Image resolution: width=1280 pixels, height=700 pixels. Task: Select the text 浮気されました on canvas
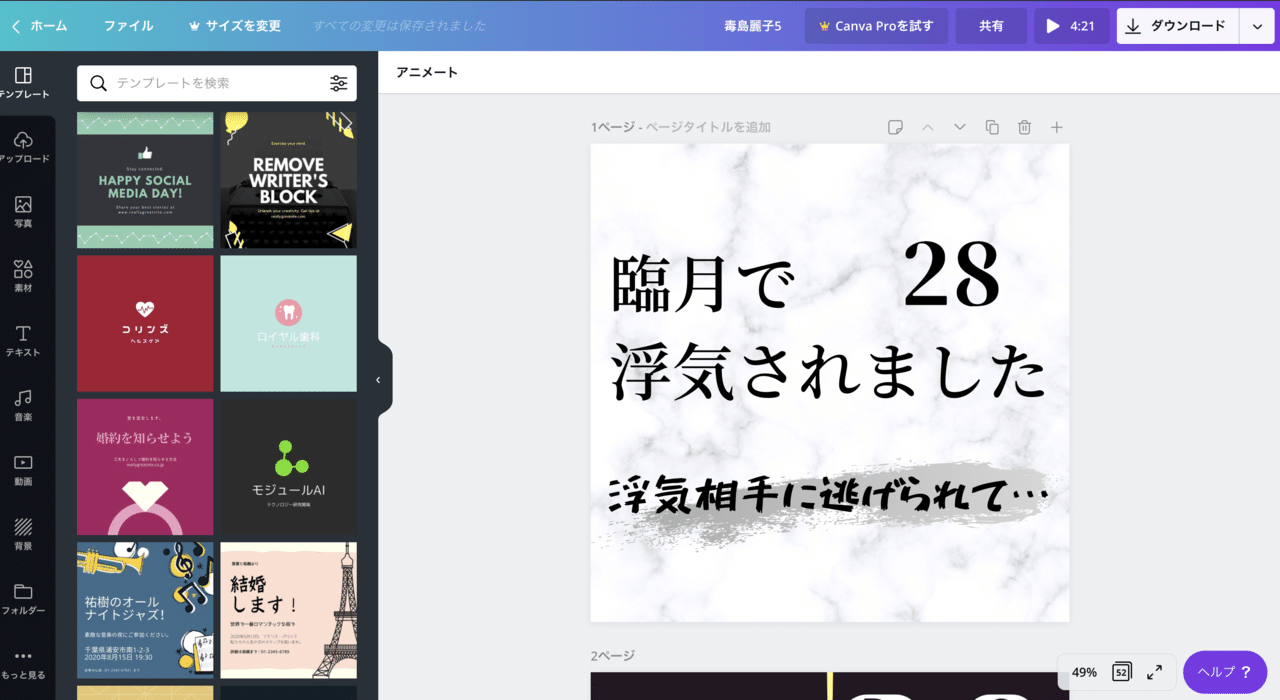point(828,372)
